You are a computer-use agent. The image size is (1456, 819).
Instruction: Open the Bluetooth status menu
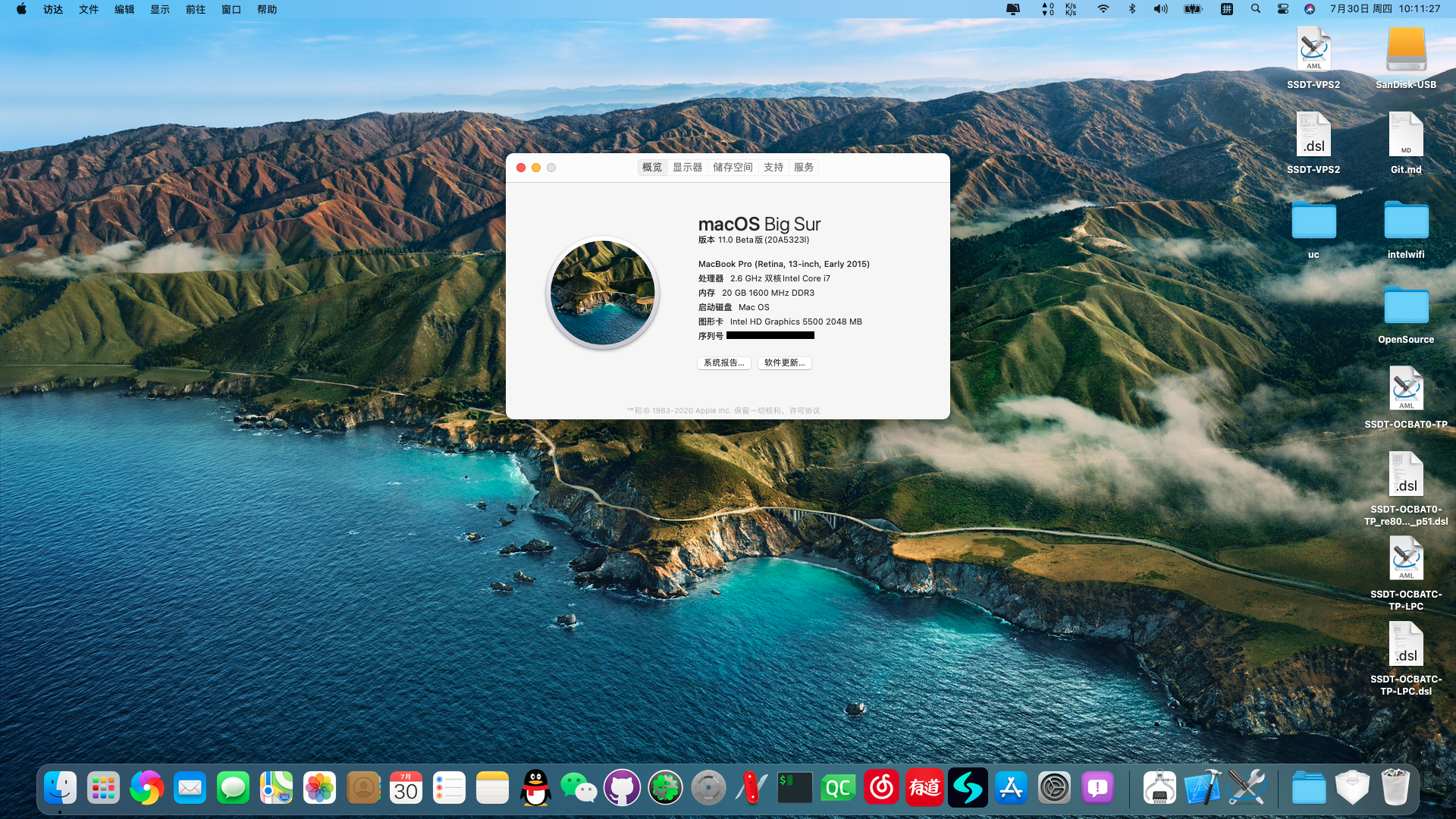1132,9
